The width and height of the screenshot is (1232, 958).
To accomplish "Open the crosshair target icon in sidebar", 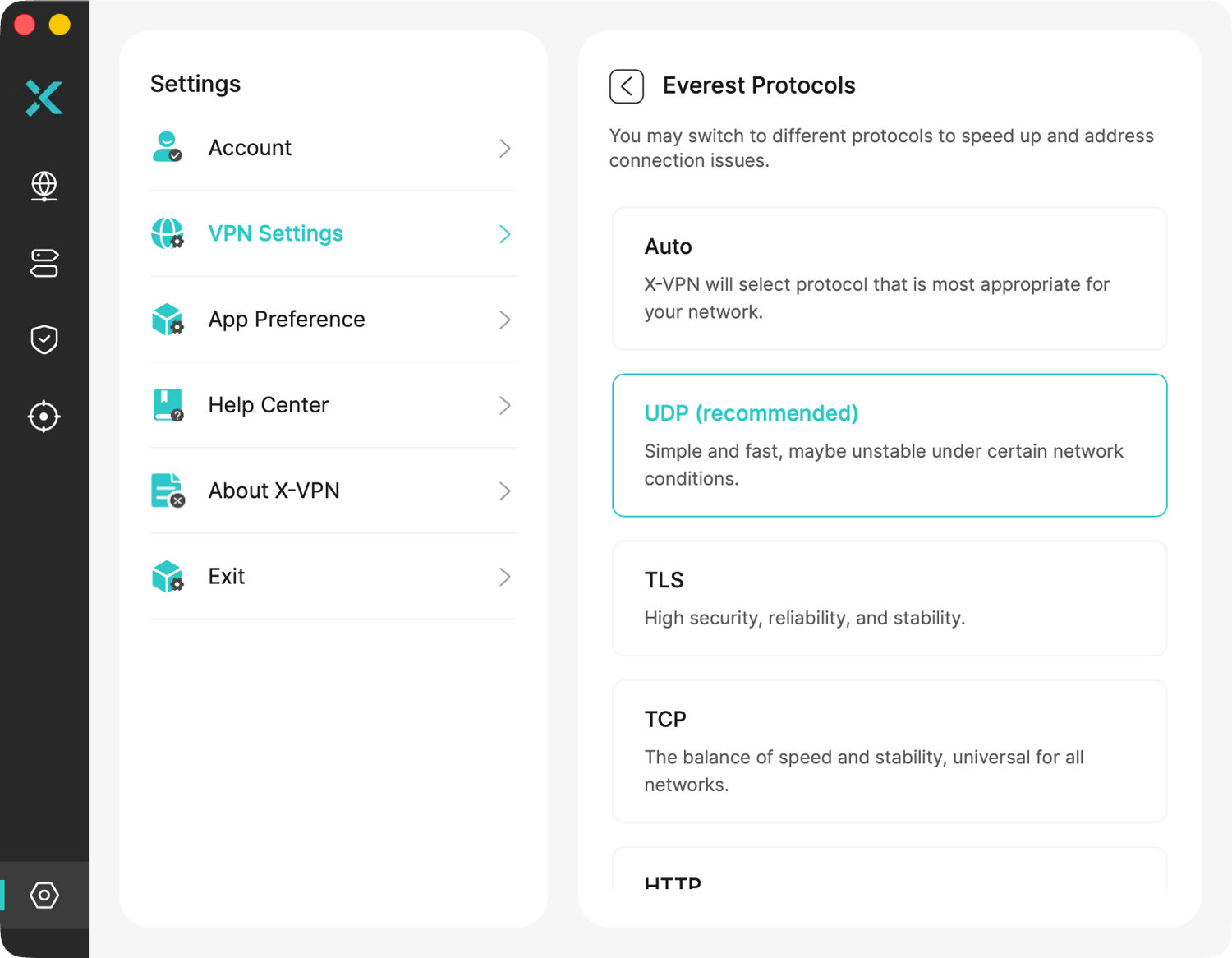I will [44, 417].
